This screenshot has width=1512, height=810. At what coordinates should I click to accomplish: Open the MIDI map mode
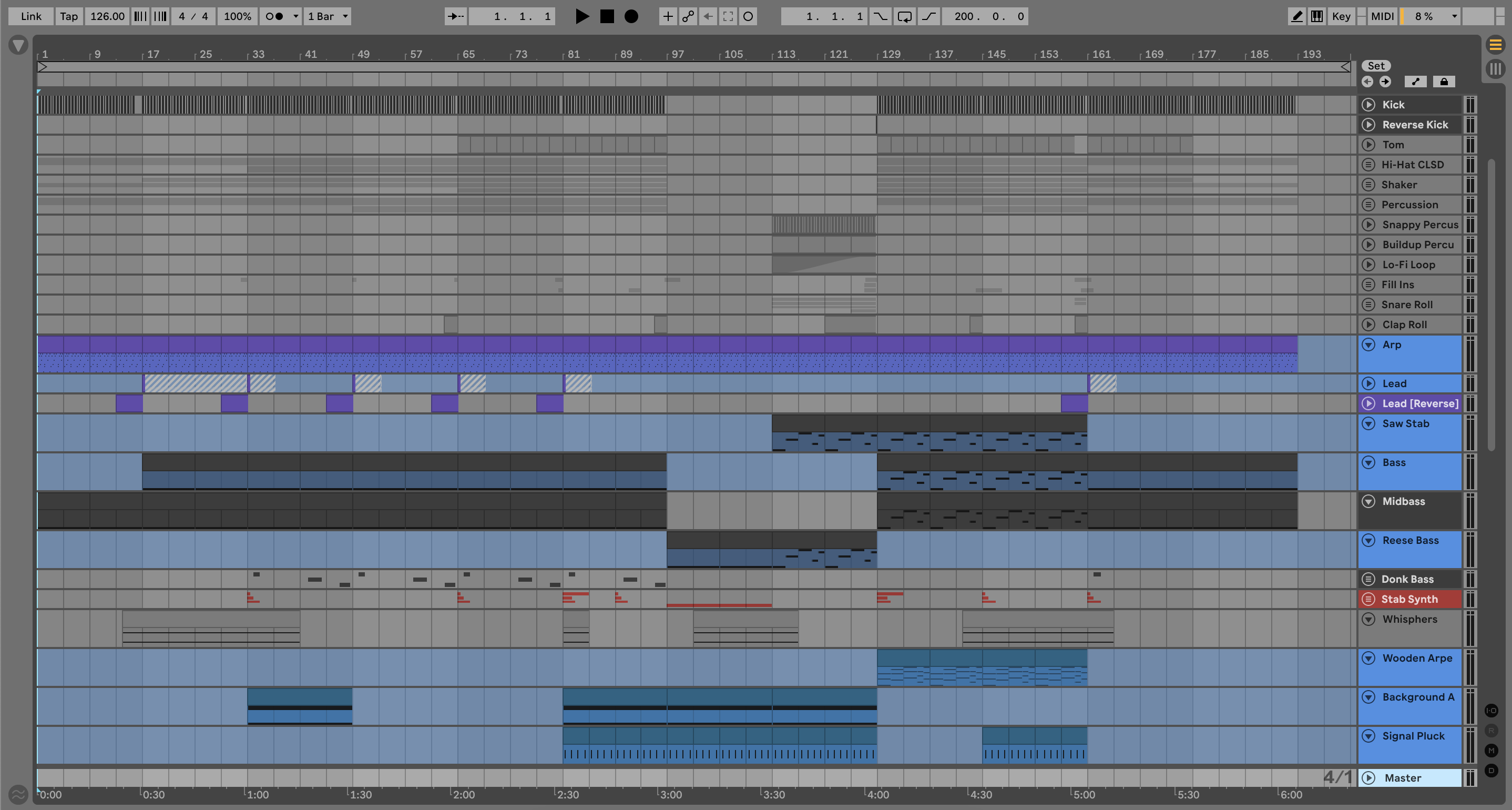click(1382, 16)
